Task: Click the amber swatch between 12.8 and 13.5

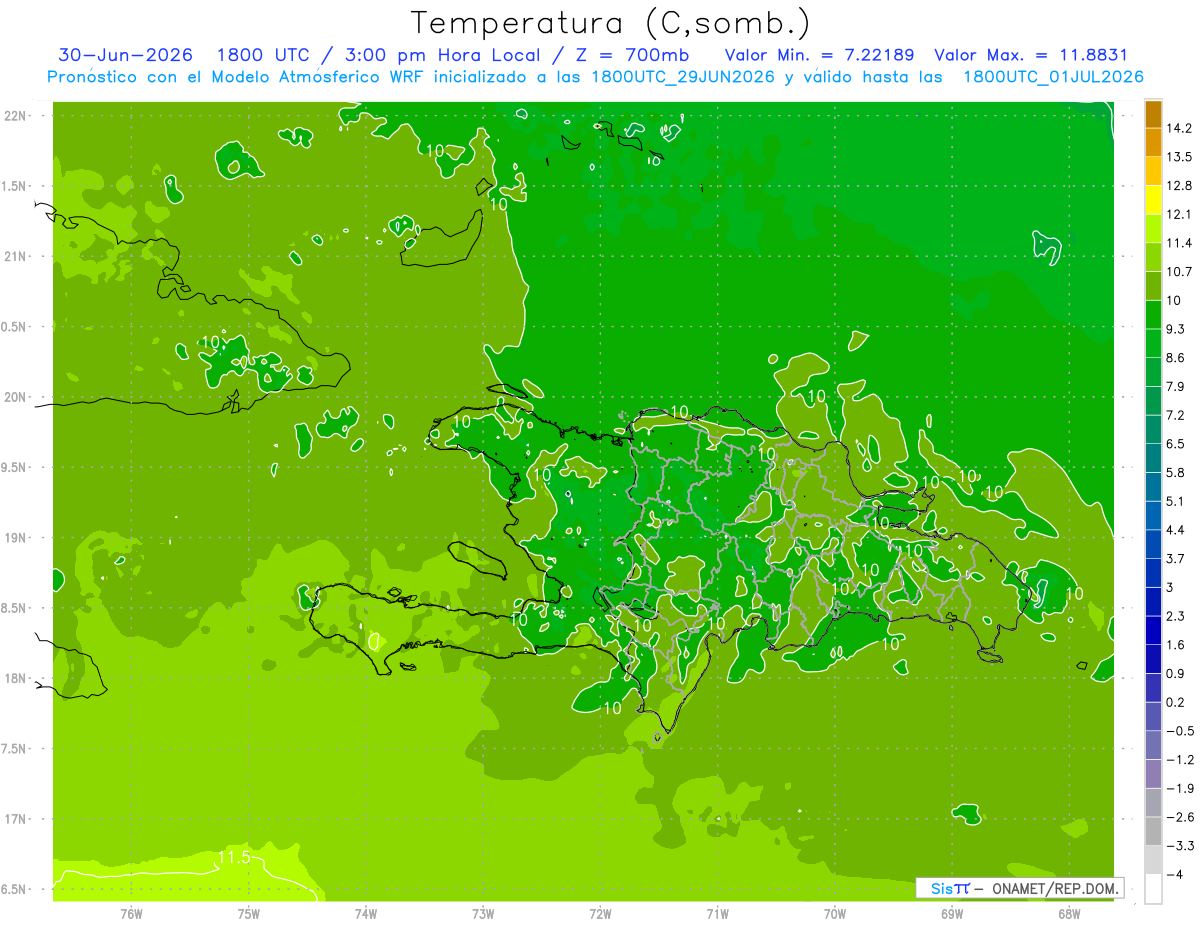Action: tap(1153, 171)
